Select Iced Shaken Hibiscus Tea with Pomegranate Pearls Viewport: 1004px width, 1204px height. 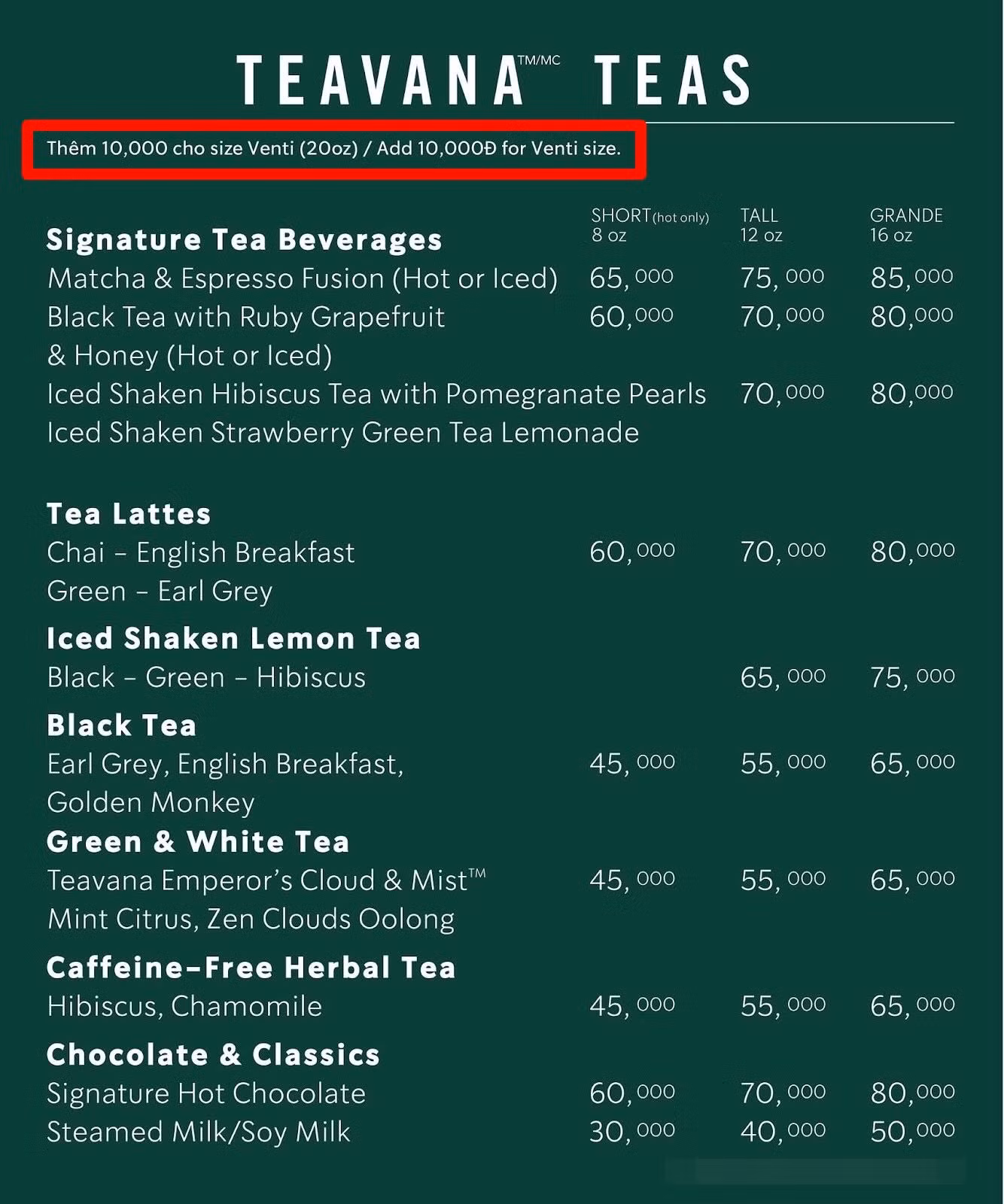[376, 394]
